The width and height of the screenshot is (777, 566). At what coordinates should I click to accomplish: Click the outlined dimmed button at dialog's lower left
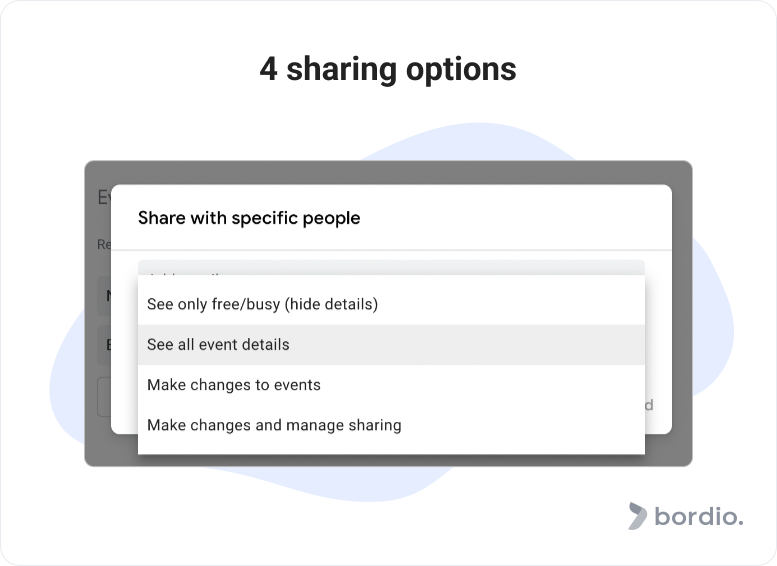click(x=104, y=397)
